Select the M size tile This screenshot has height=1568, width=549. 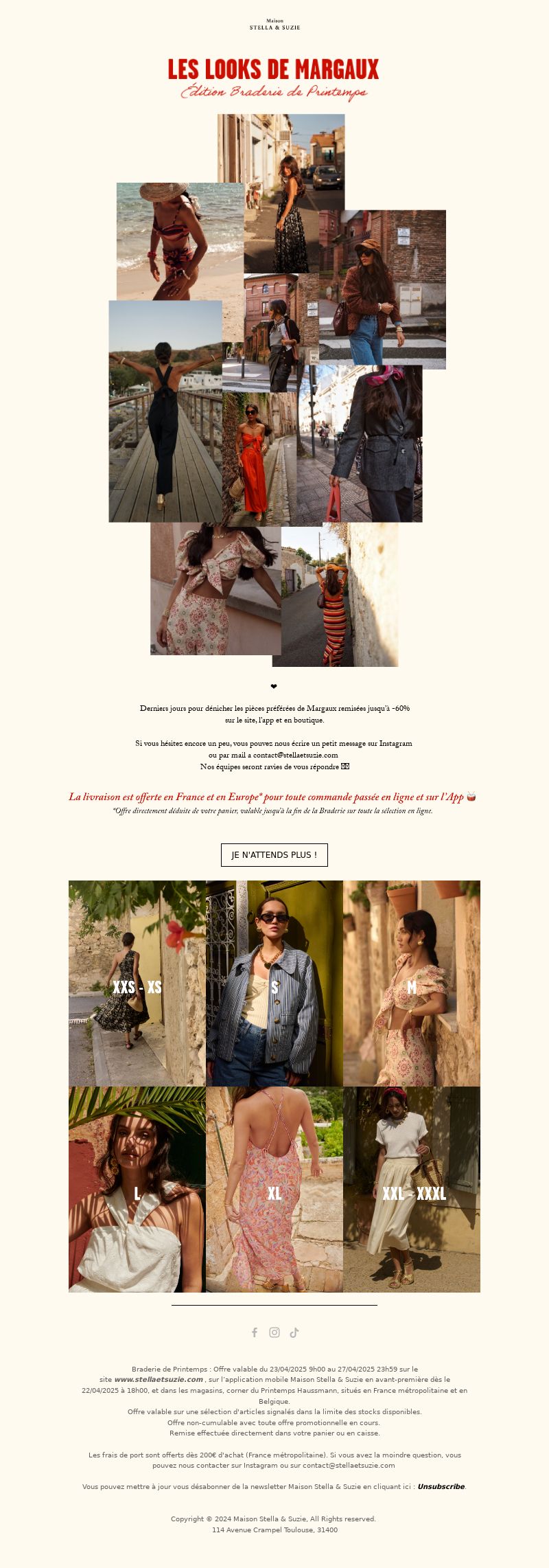coord(412,984)
